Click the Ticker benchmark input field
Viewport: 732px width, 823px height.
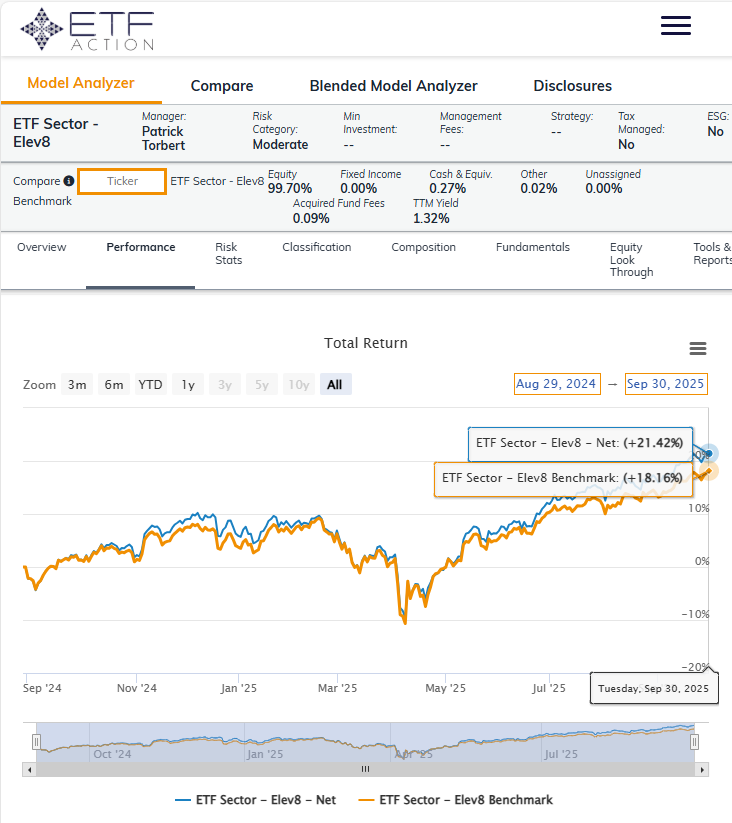[122, 181]
